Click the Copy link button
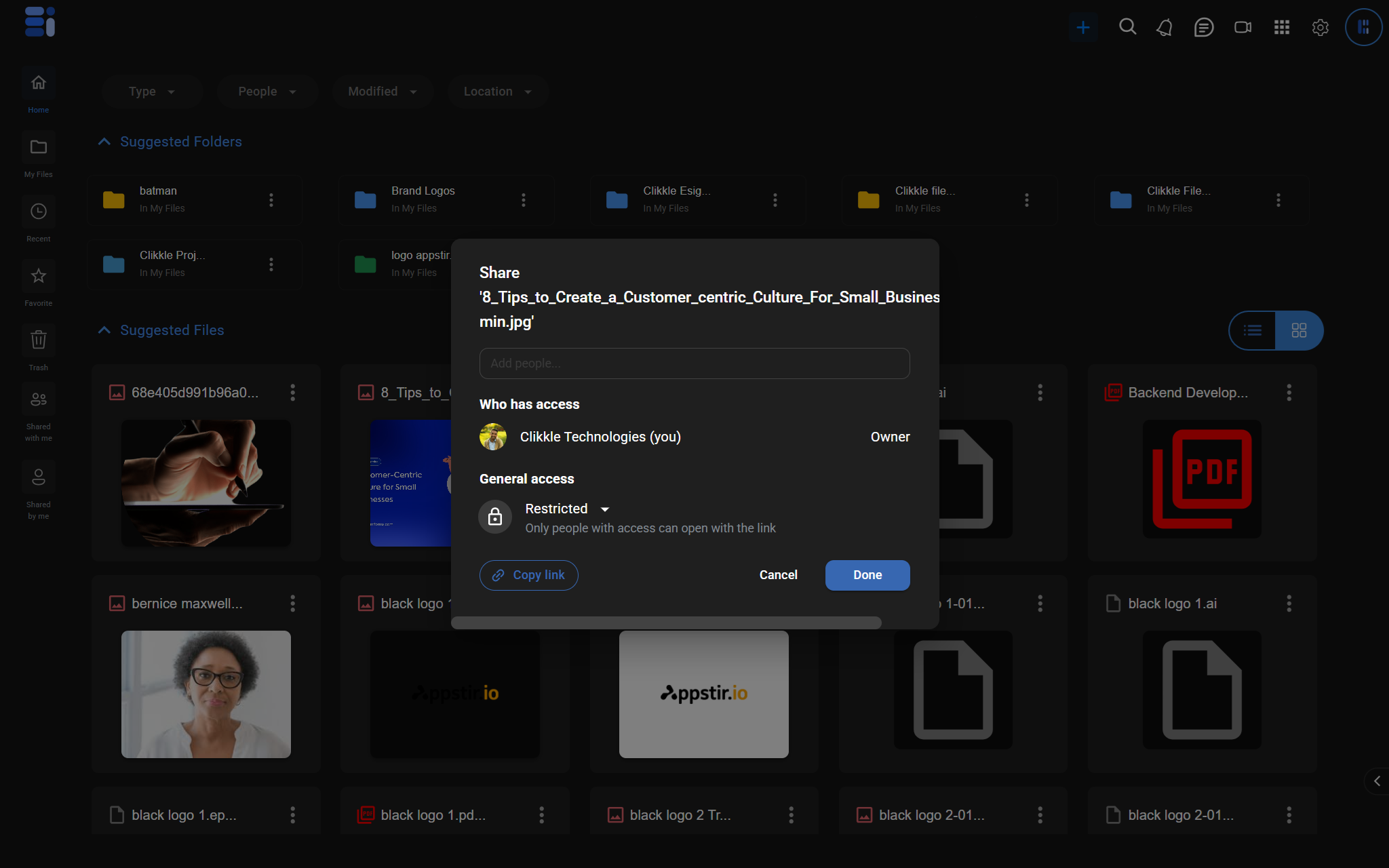The image size is (1389, 868). pyautogui.click(x=528, y=575)
